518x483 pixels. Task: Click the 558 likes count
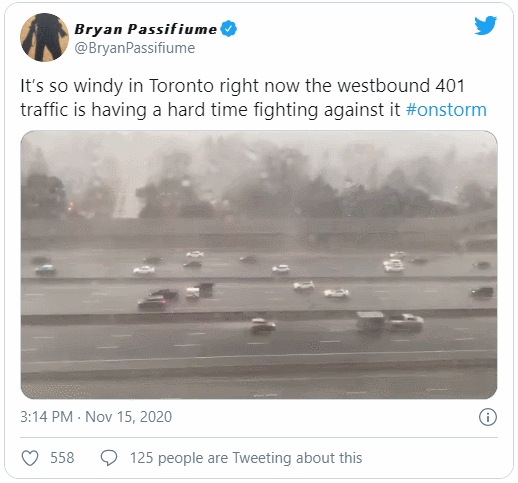62,458
